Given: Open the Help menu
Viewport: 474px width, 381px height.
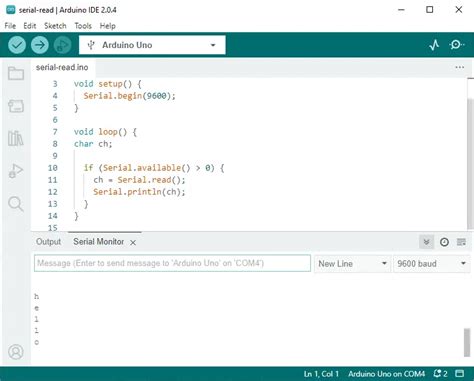Looking at the screenshot, I should pyautogui.click(x=108, y=26).
